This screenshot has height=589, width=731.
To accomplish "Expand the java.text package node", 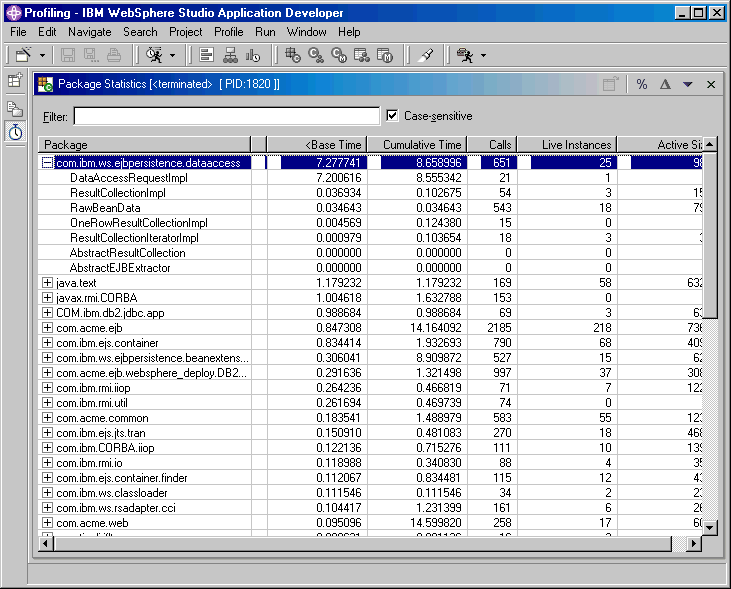I will tap(47, 283).
